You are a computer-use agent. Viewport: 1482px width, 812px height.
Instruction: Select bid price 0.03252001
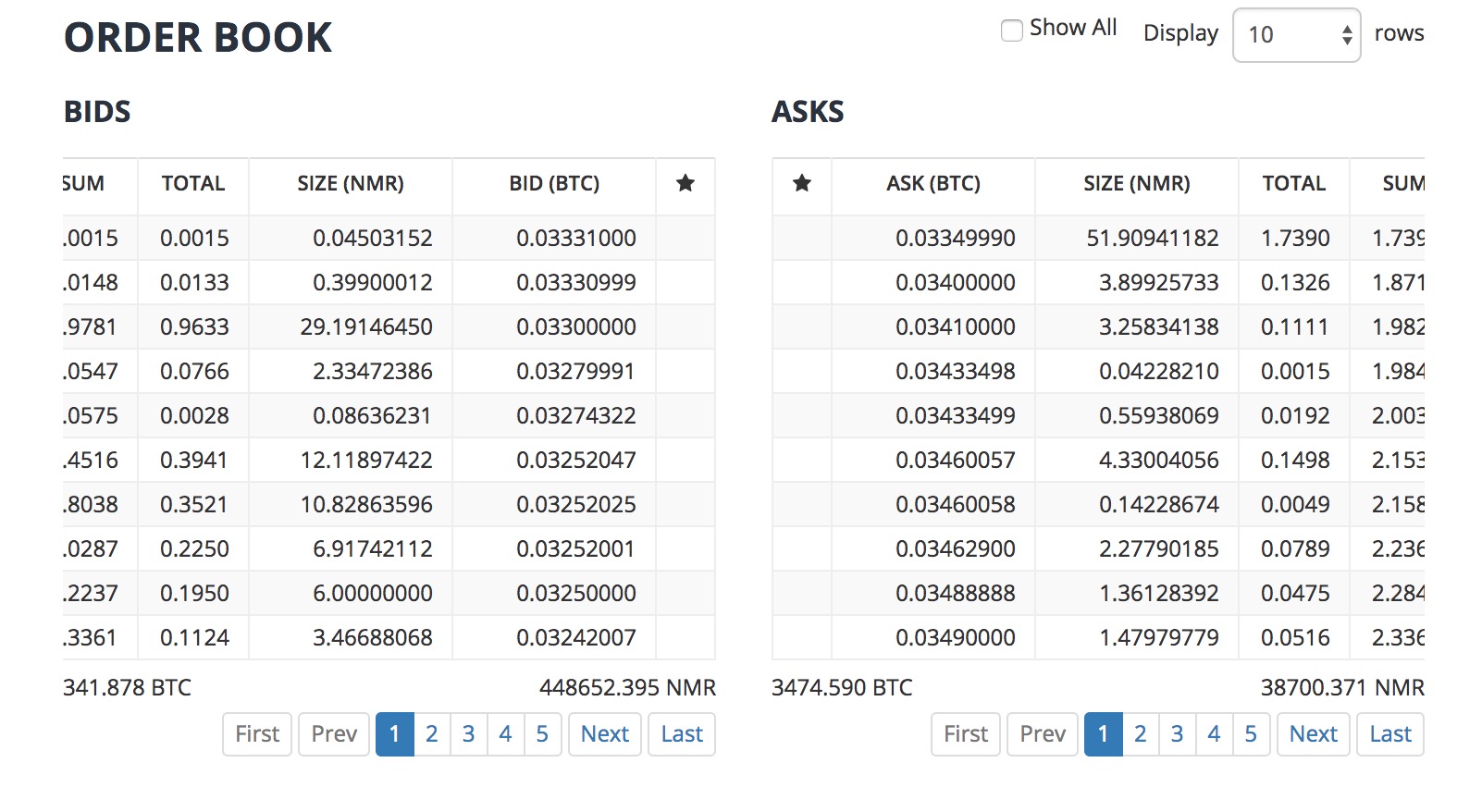click(576, 549)
